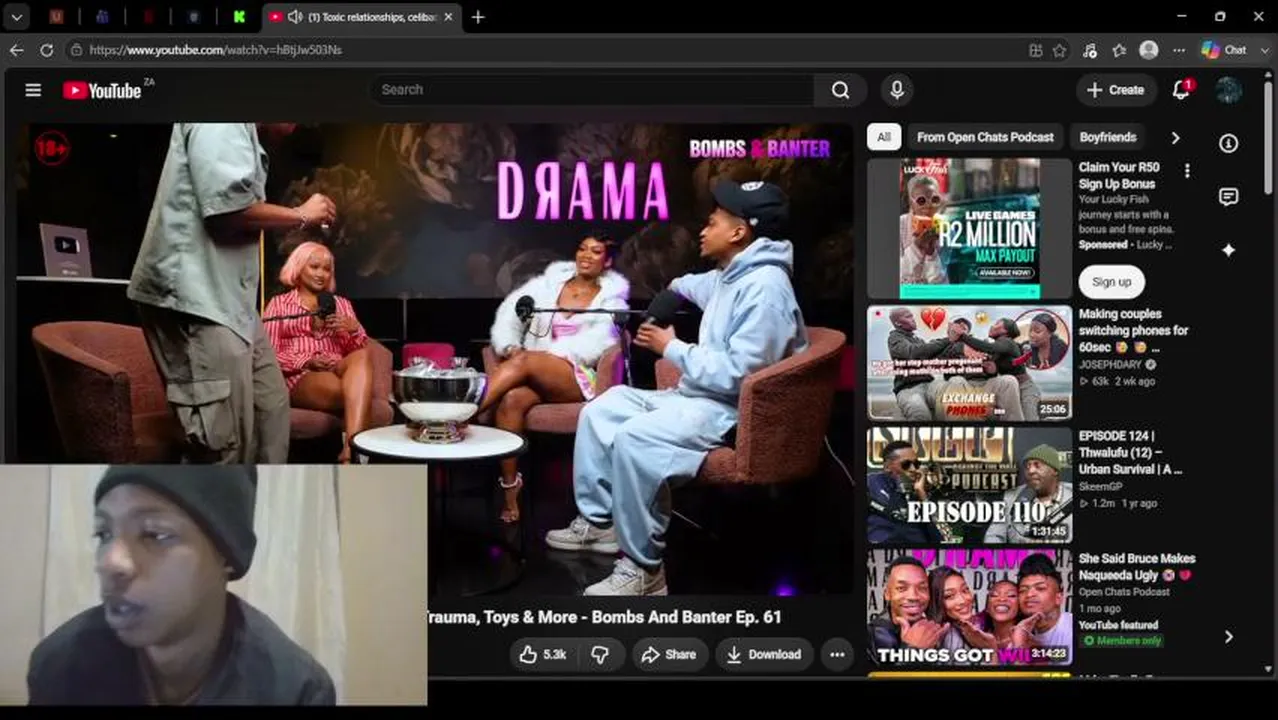This screenshot has width=1278, height=720.
Task: Mute the tab using speaker icon
Action: coord(295,17)
